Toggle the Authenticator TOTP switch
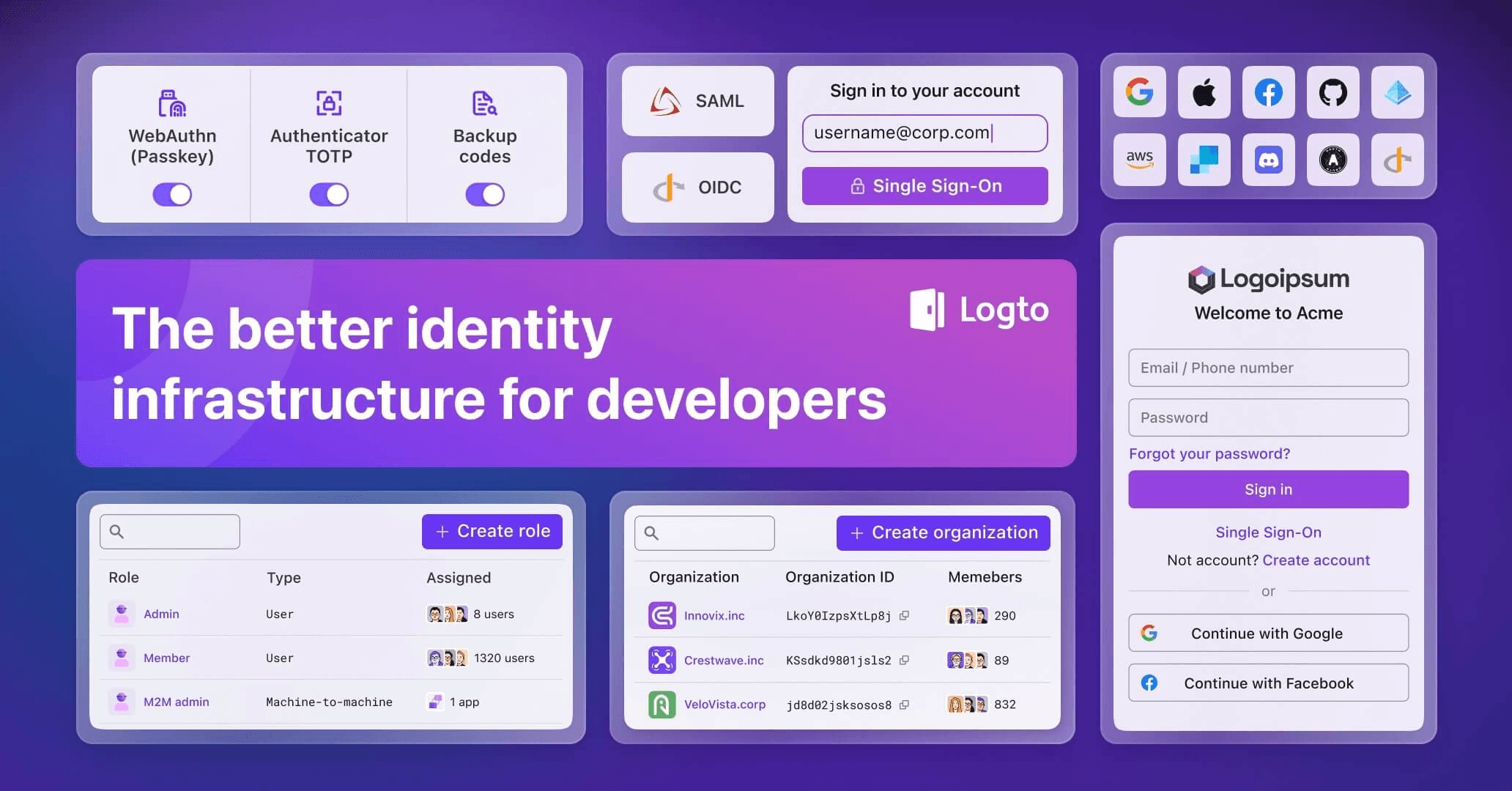This screenshot has height=791, width=1512. (329, 194)
